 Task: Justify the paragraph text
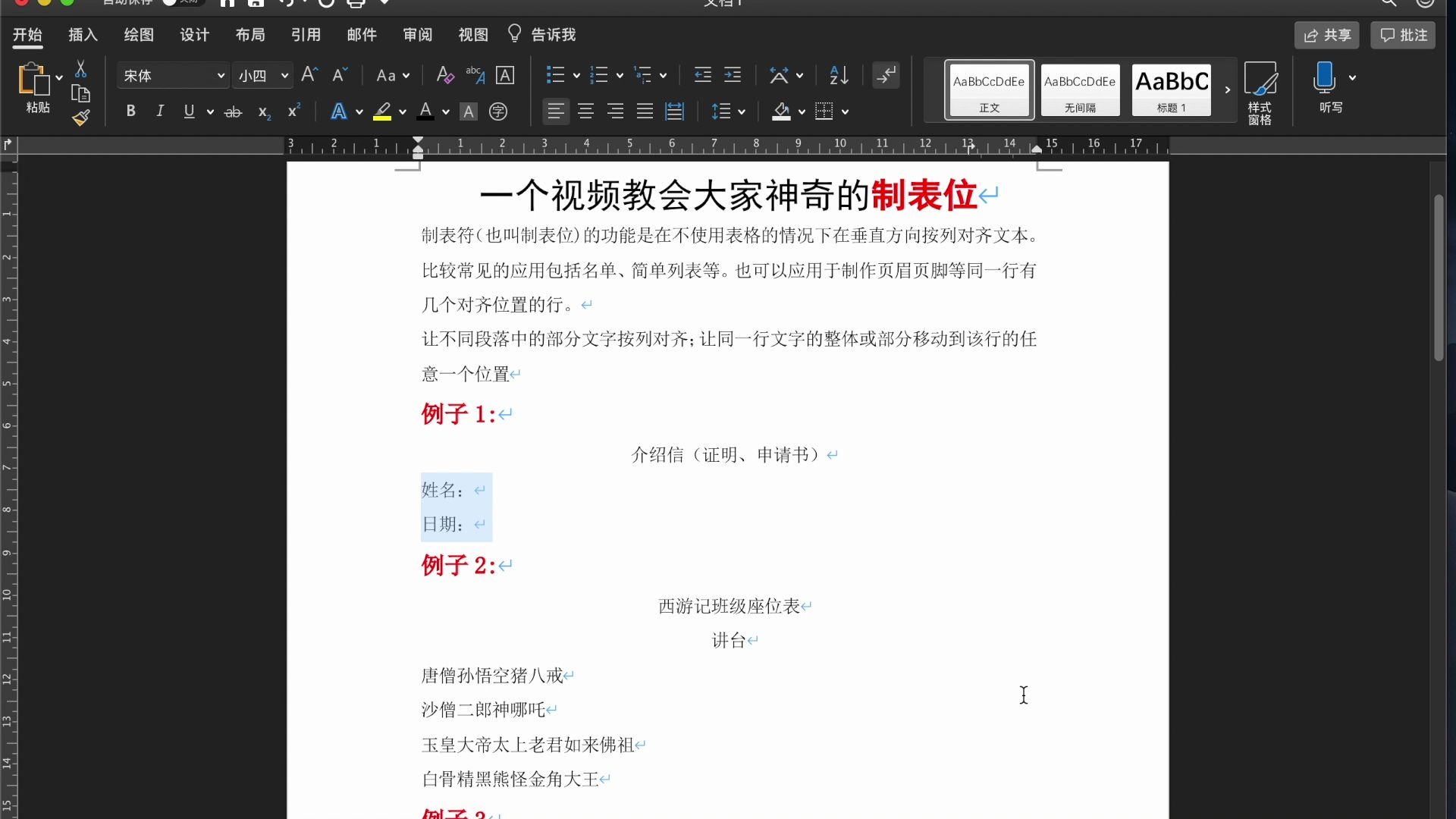click(645, 111)
